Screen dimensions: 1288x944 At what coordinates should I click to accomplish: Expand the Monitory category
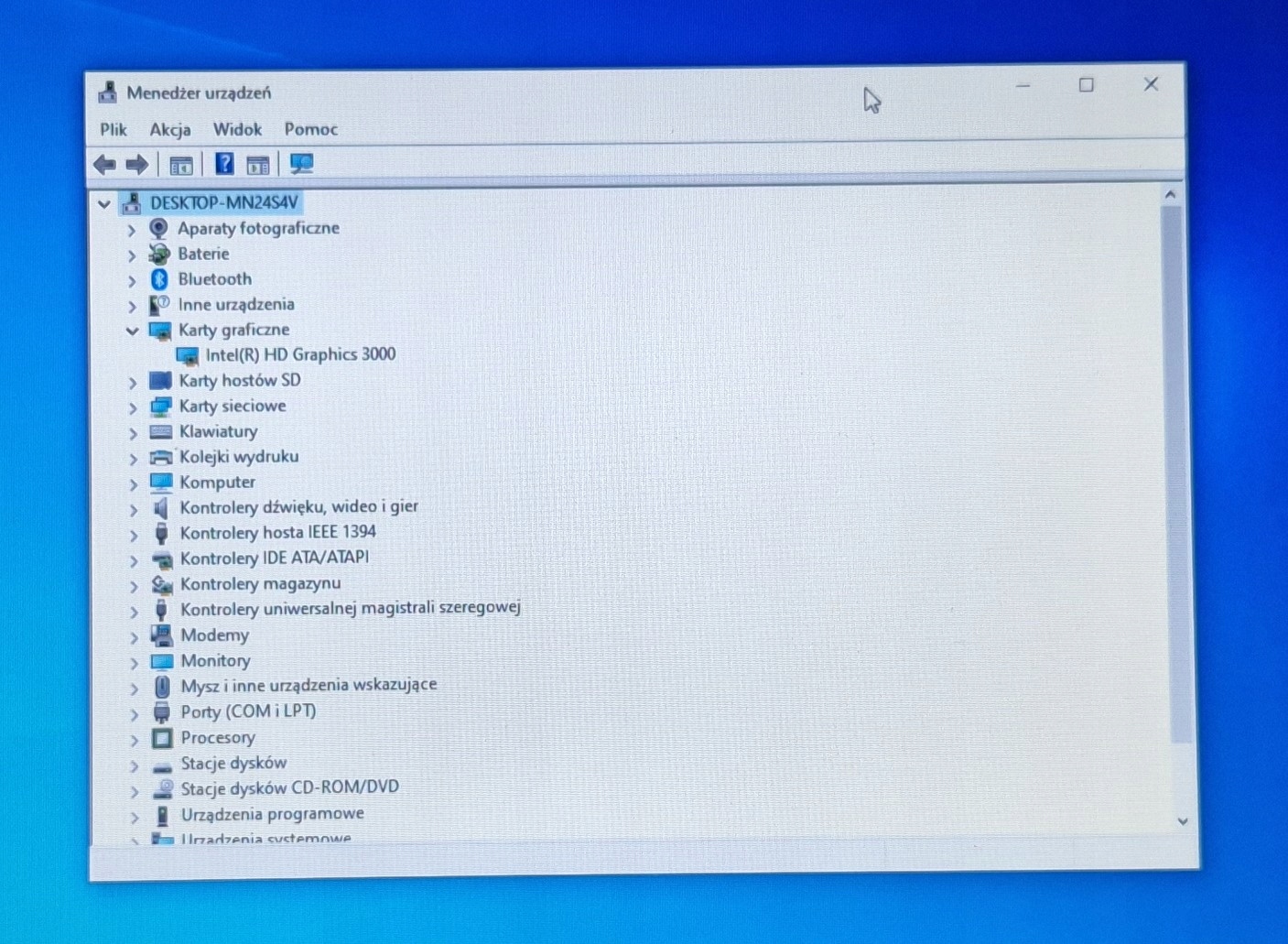pos(135,662)
